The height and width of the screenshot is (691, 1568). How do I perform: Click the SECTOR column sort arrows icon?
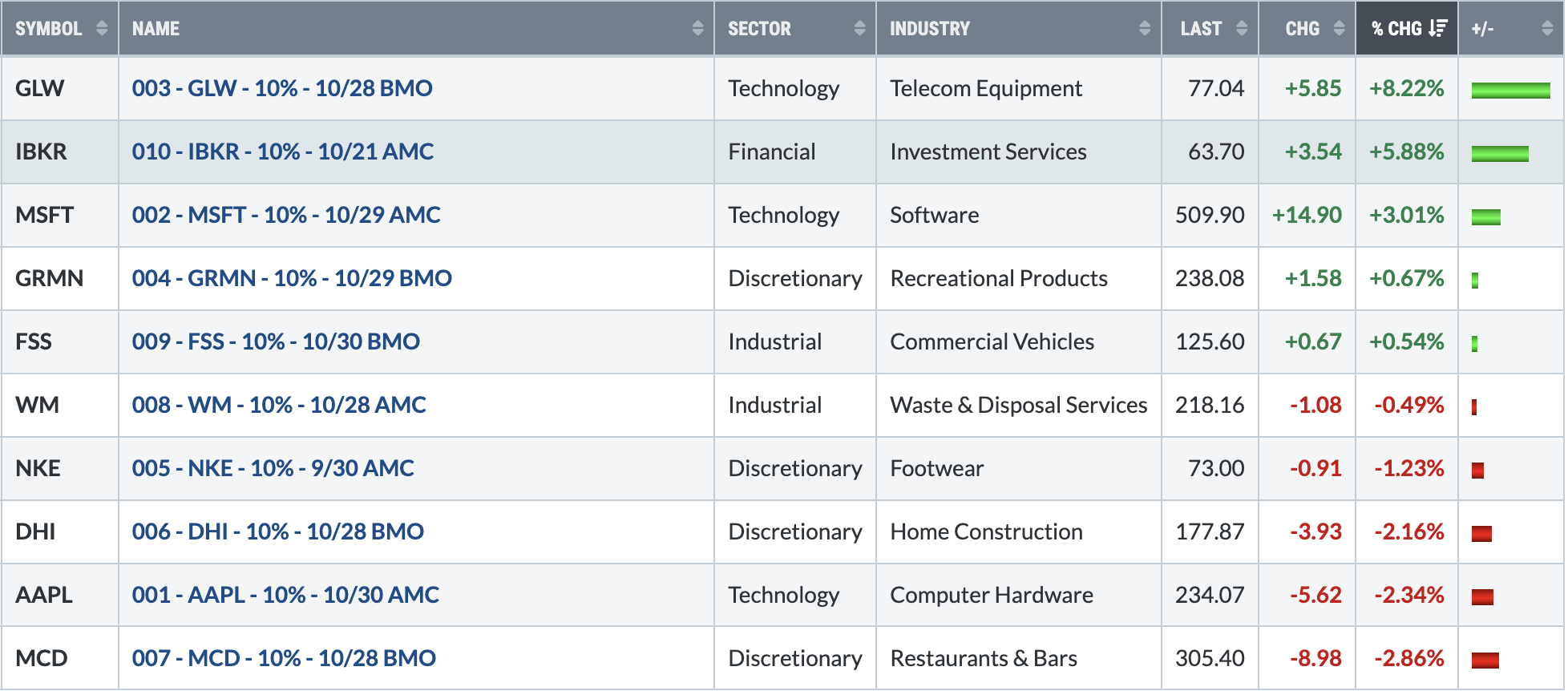pos(859,28)
